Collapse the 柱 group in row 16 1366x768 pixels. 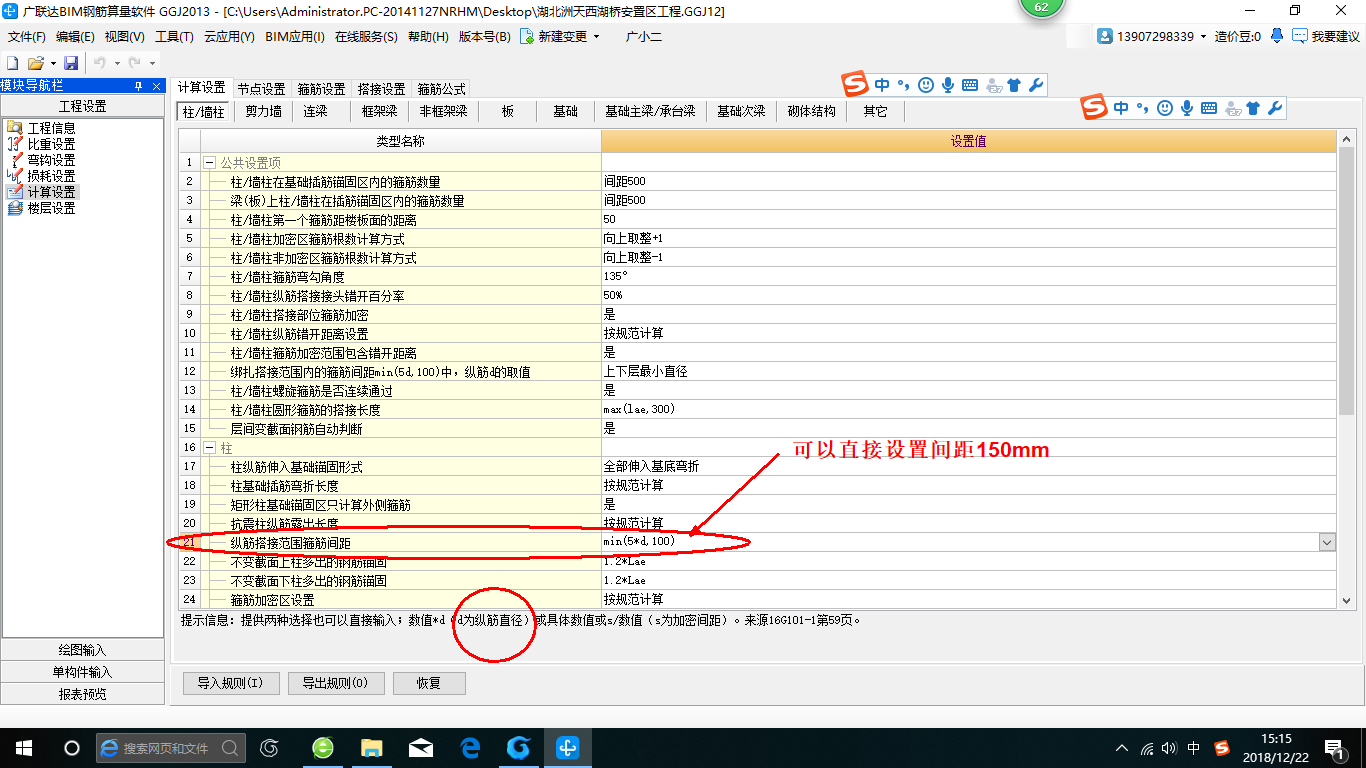tap(210, 448)
